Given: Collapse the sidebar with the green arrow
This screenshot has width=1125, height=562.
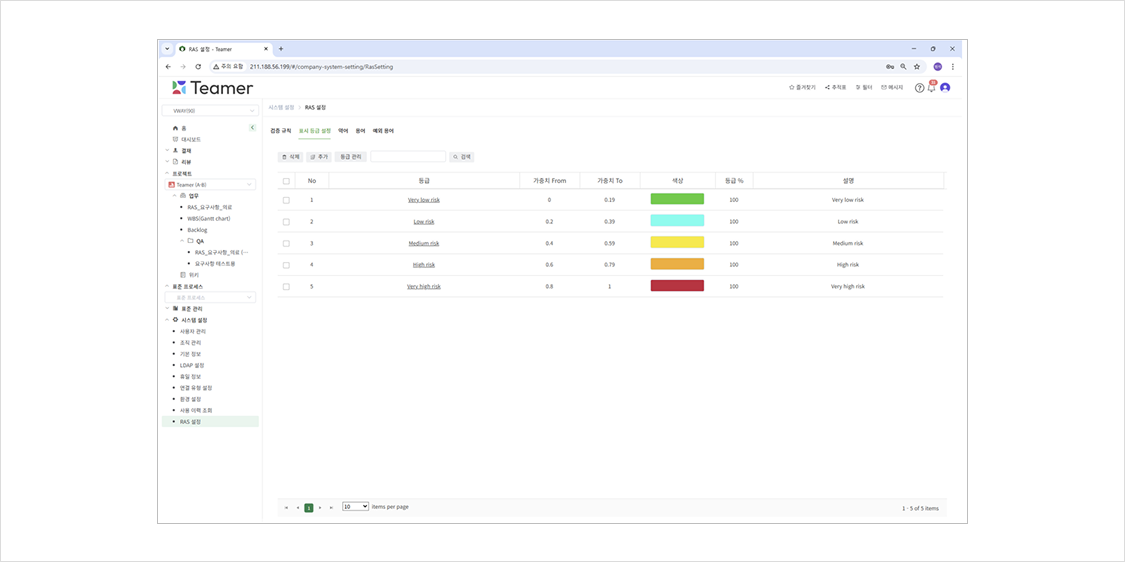Looking at the screenshot, I should [x=252, y=128].
